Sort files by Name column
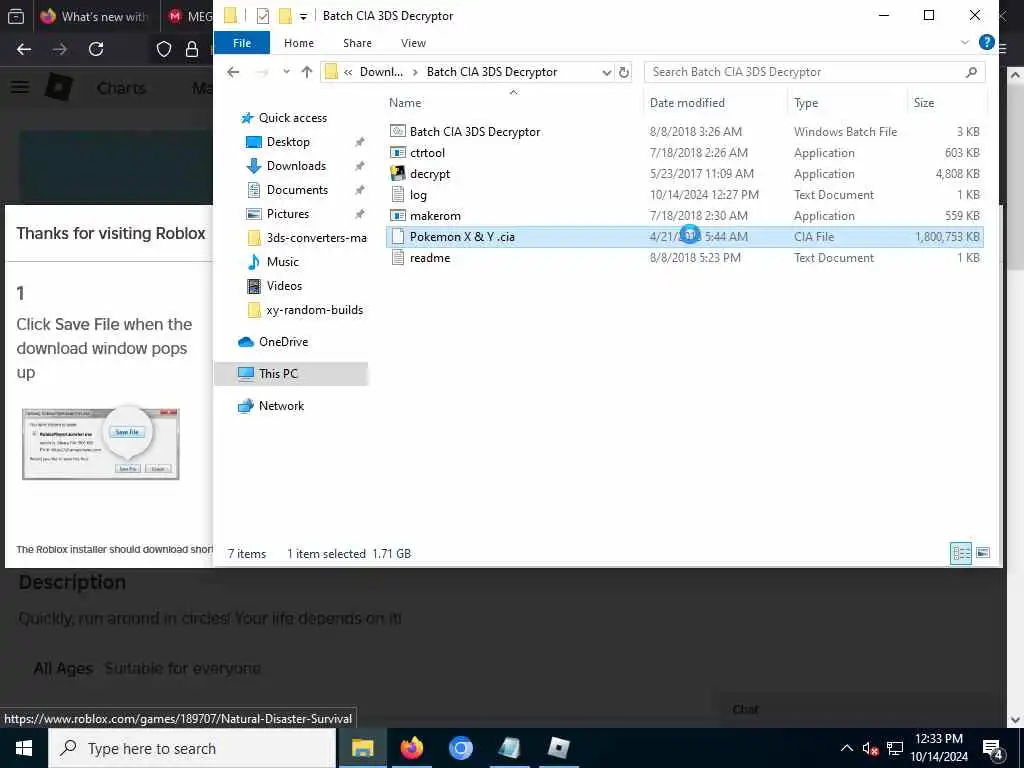This screenshot has width=1024, height=768. point(405,103)
